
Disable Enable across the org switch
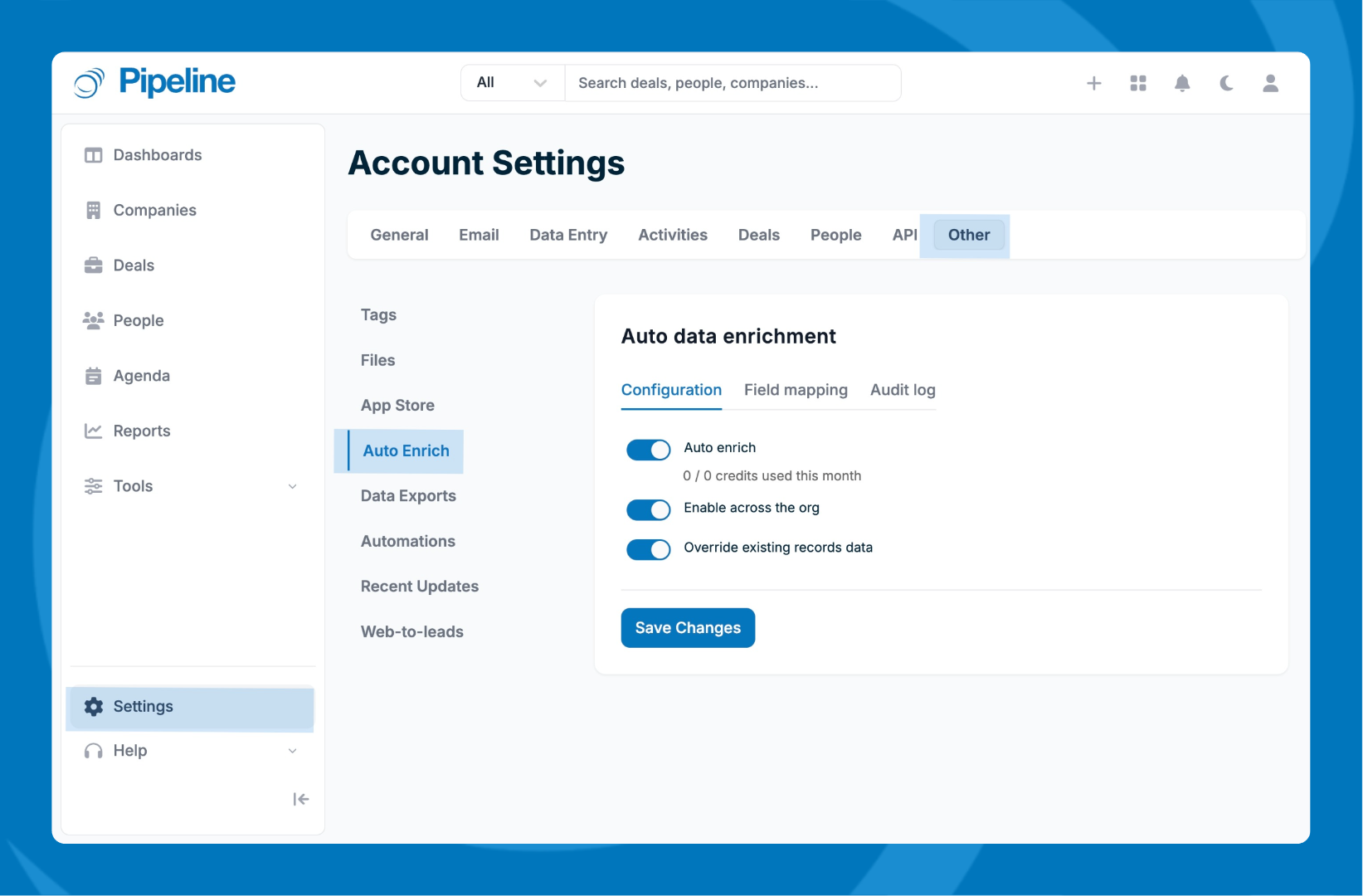pos(648,509)
